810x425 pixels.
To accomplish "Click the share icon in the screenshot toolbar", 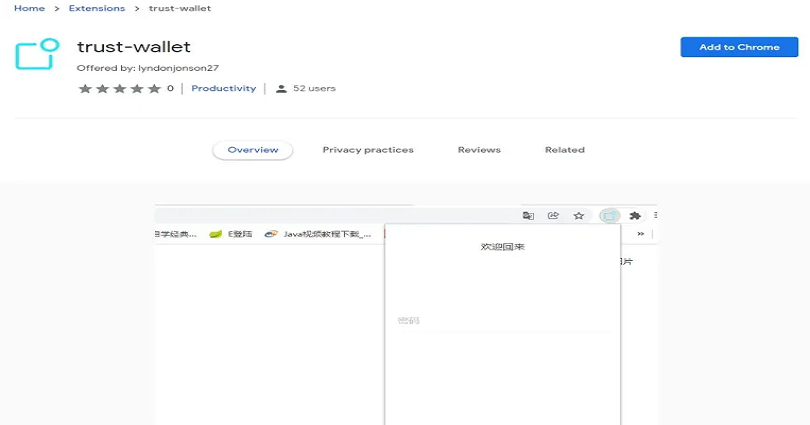I will [553, 216].
